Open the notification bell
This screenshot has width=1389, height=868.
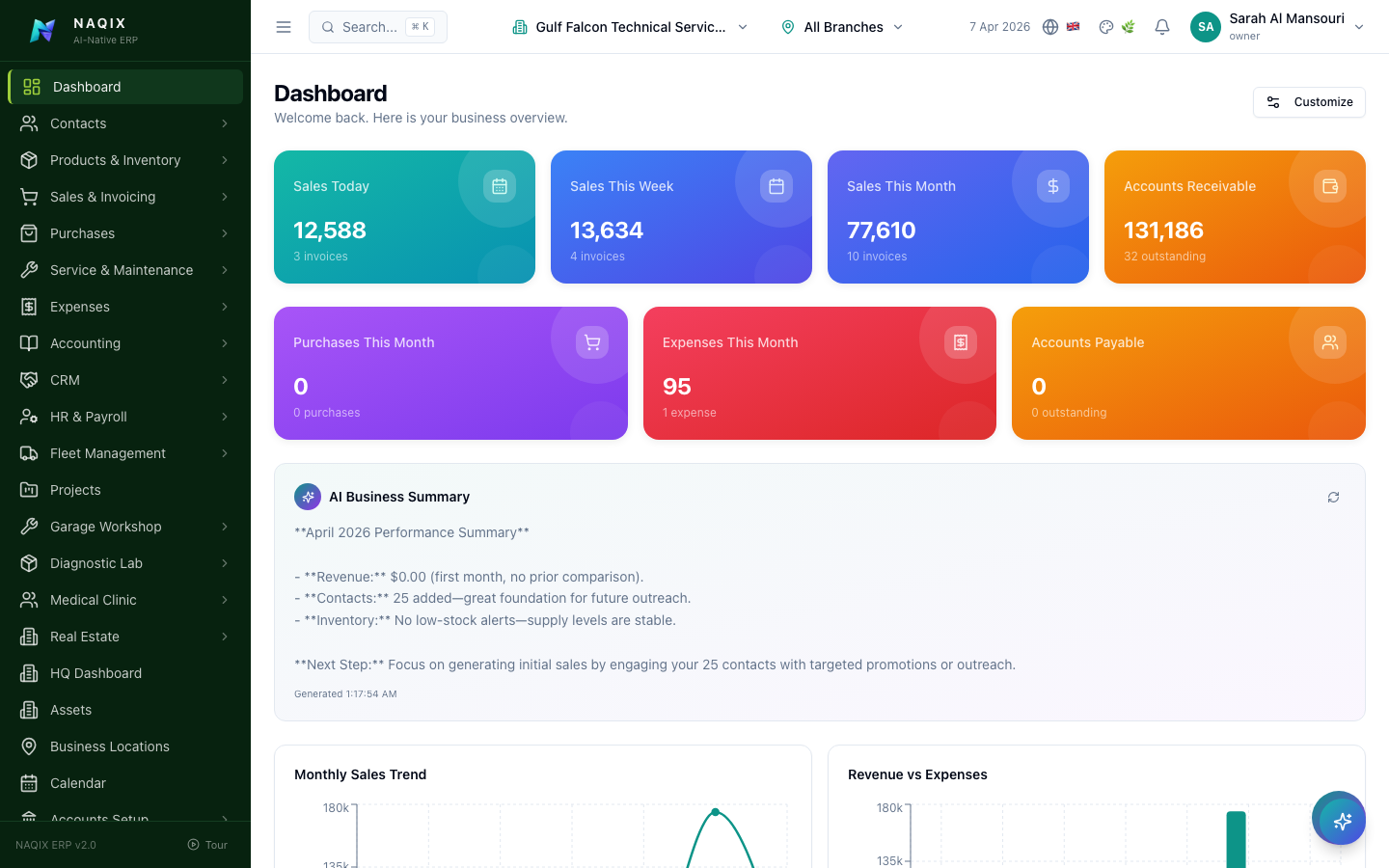tap(1161, 26)
